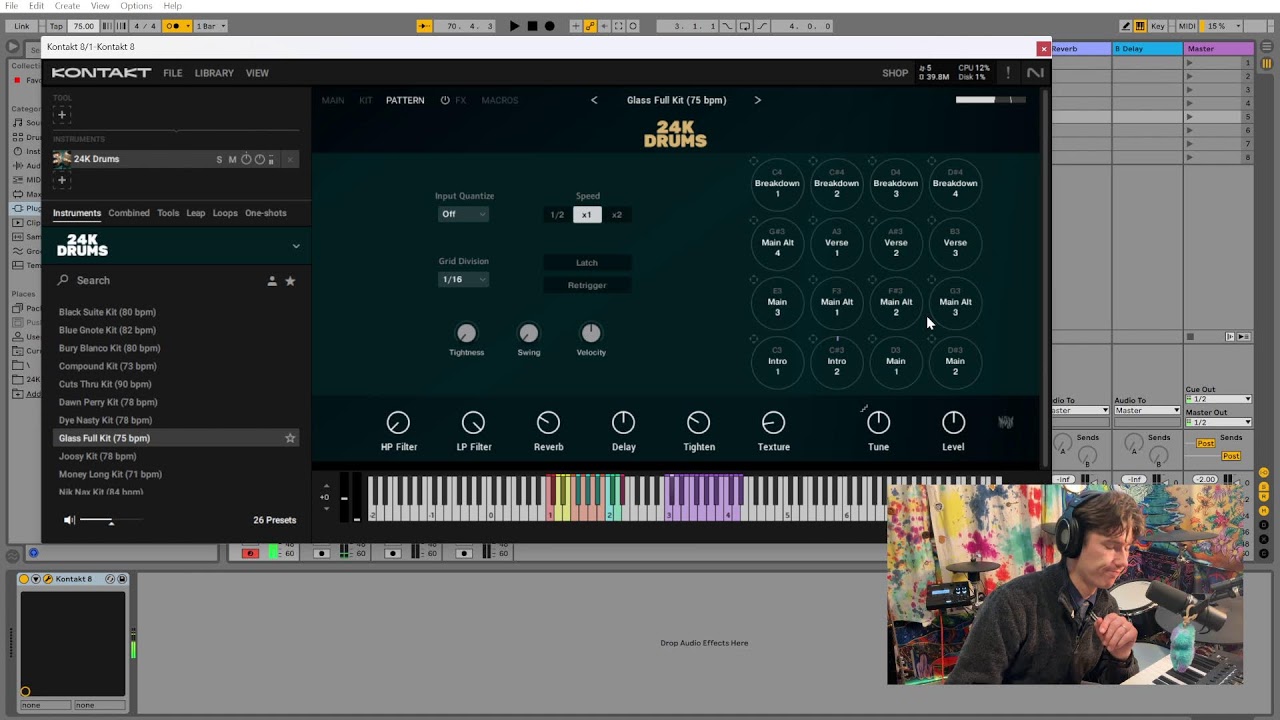Stop playback in Ableton transport

point(532,26)
